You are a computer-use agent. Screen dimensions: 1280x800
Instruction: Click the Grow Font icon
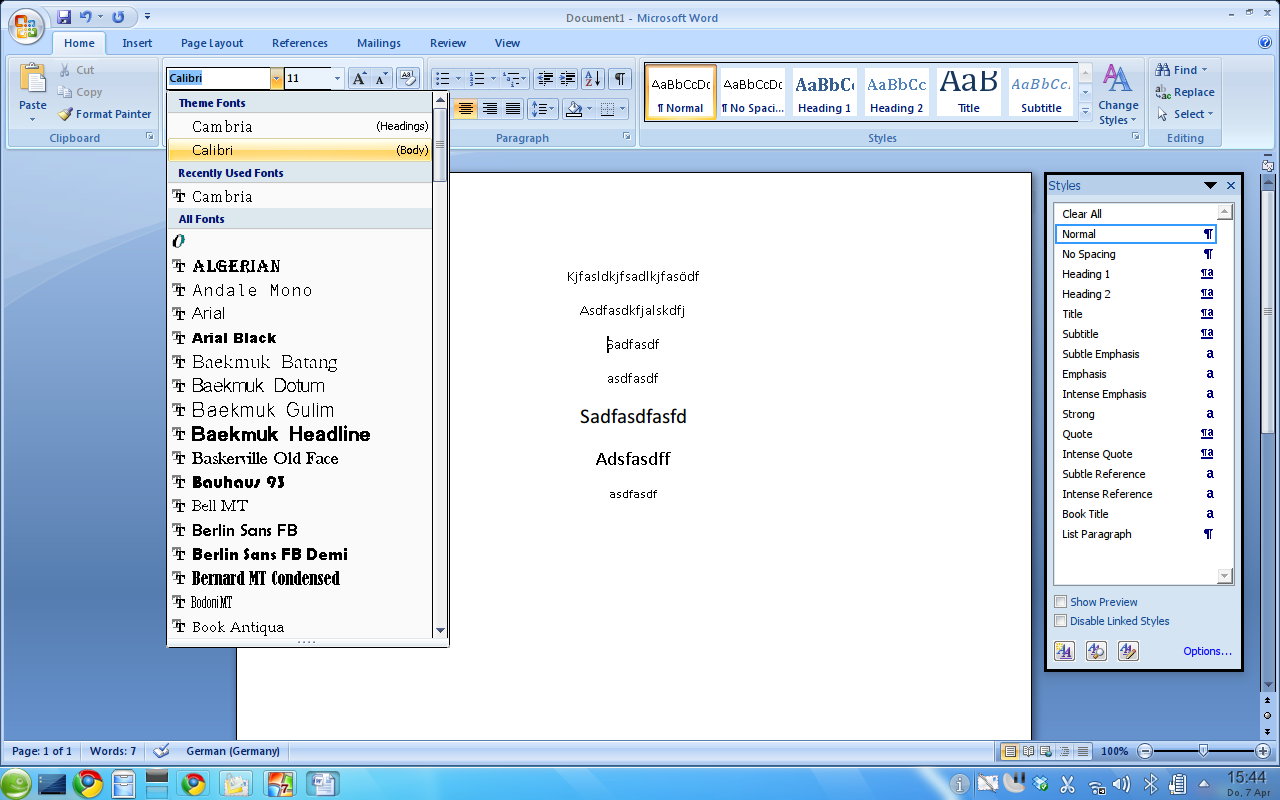pos(359,79)
